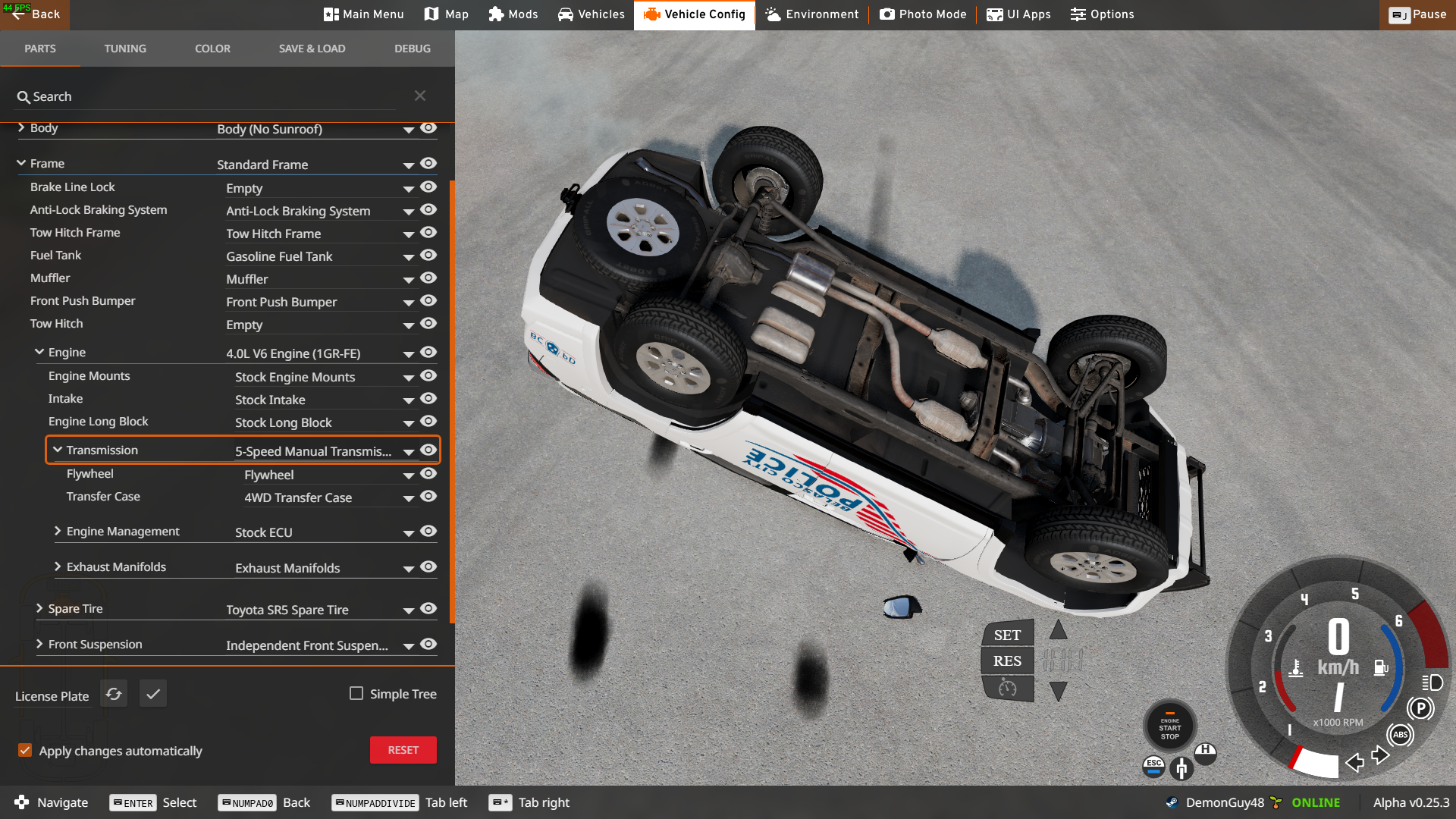Screen dimensions: 1456x819
Task: Click the license plate regenerate icon
Action: click(114, 694)
